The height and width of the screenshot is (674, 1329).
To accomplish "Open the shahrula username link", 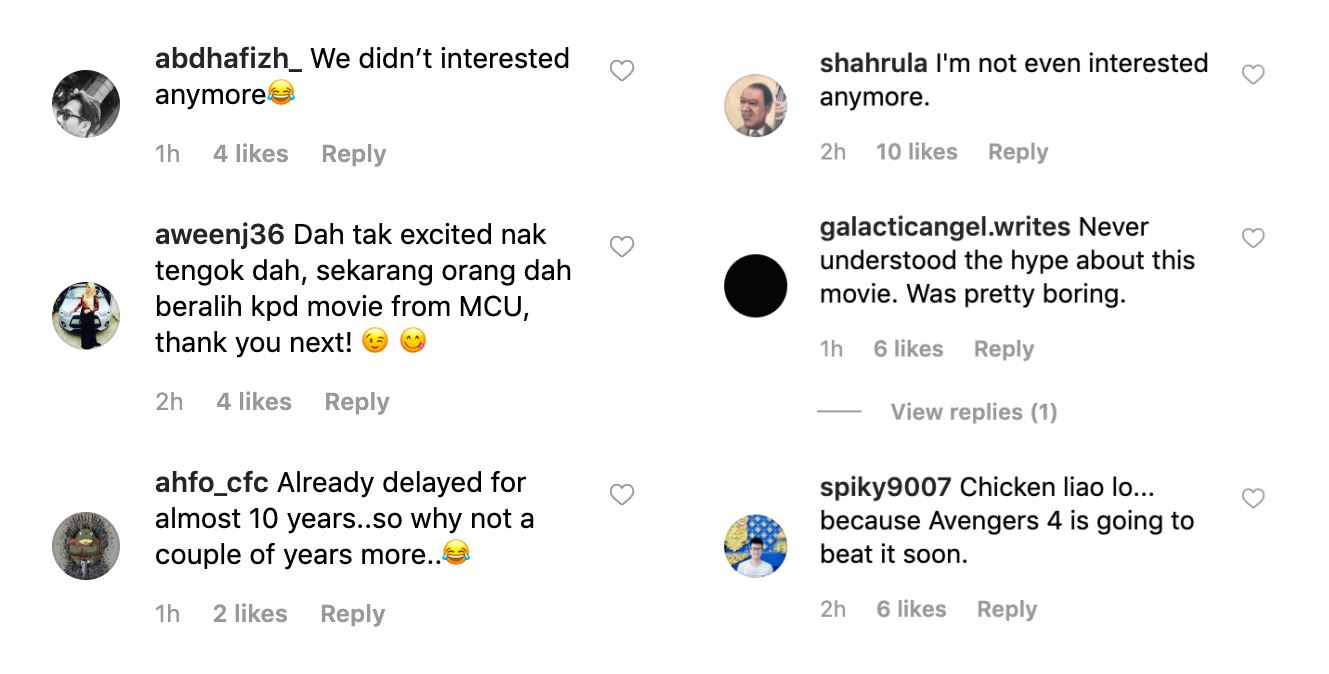I will coord(873,64).
